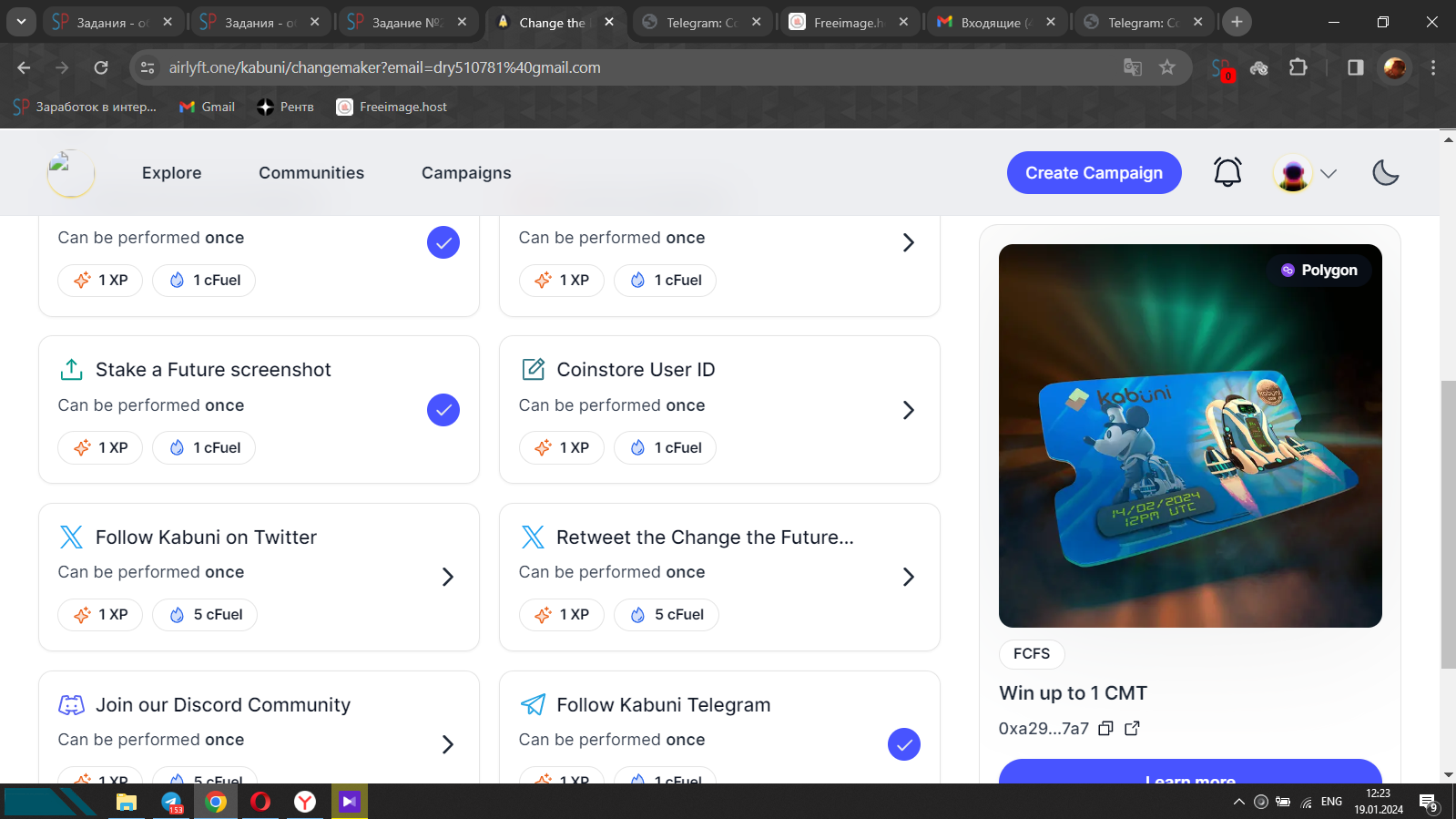
Task: Reload the page
Action: [x=101, y=67]
